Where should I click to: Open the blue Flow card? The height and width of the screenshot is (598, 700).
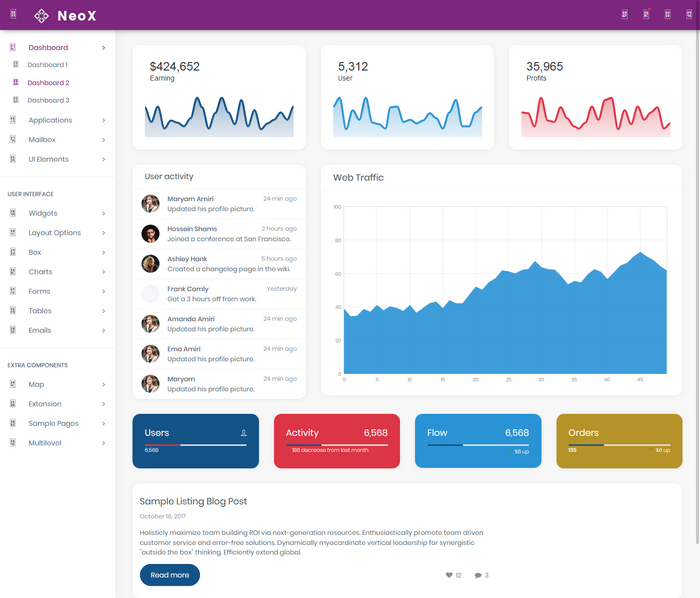(x=478, y=441)
